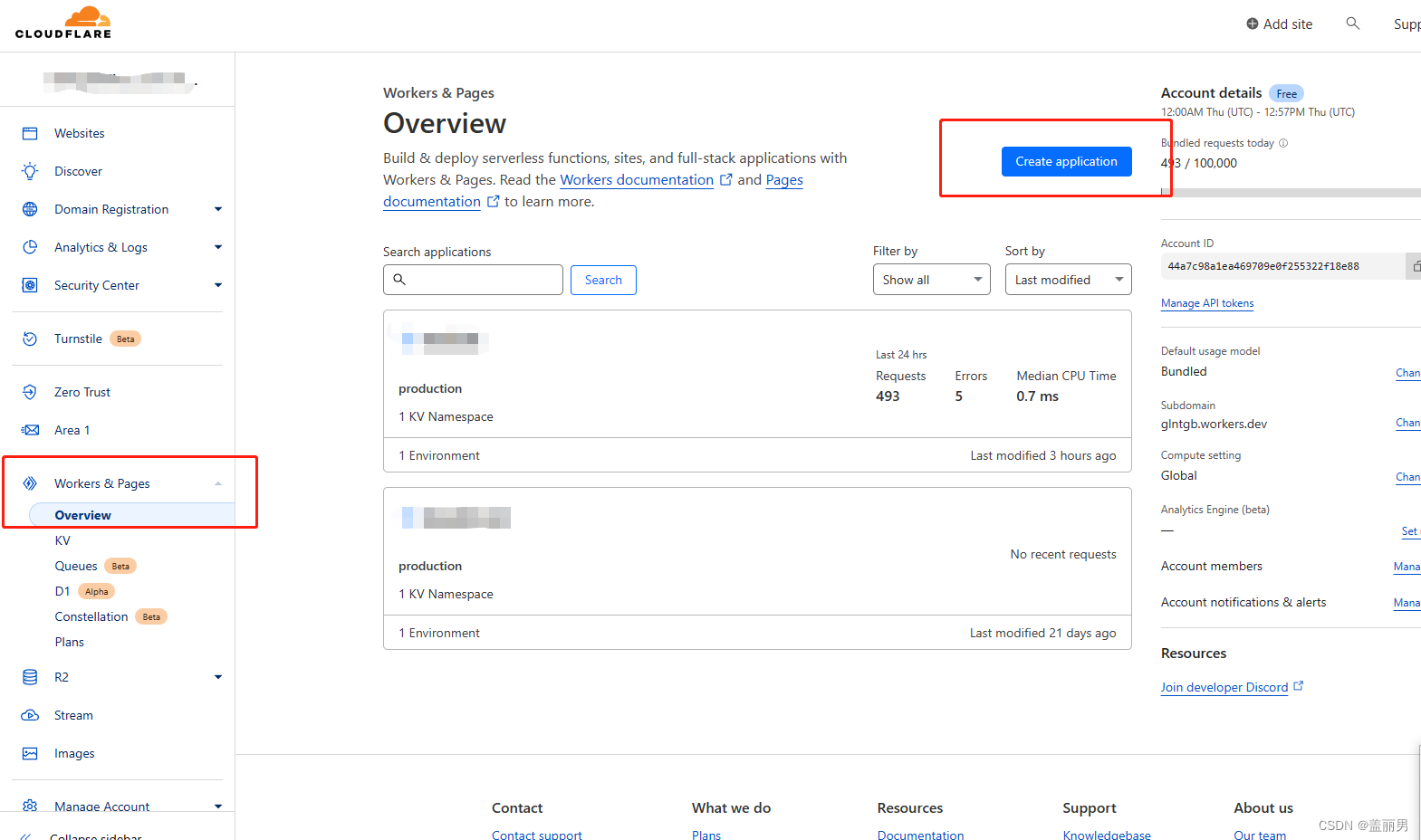The image size is (1421, 840).
Task: Copy the Account ID with the copy icon
Action: click(1415, 266)
